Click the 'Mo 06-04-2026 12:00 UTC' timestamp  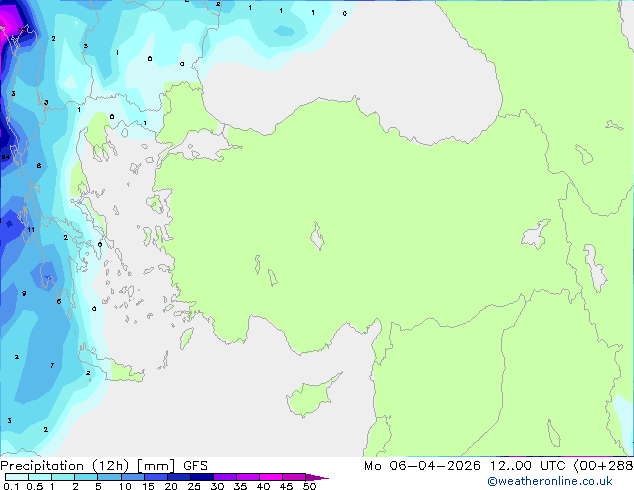465,466
